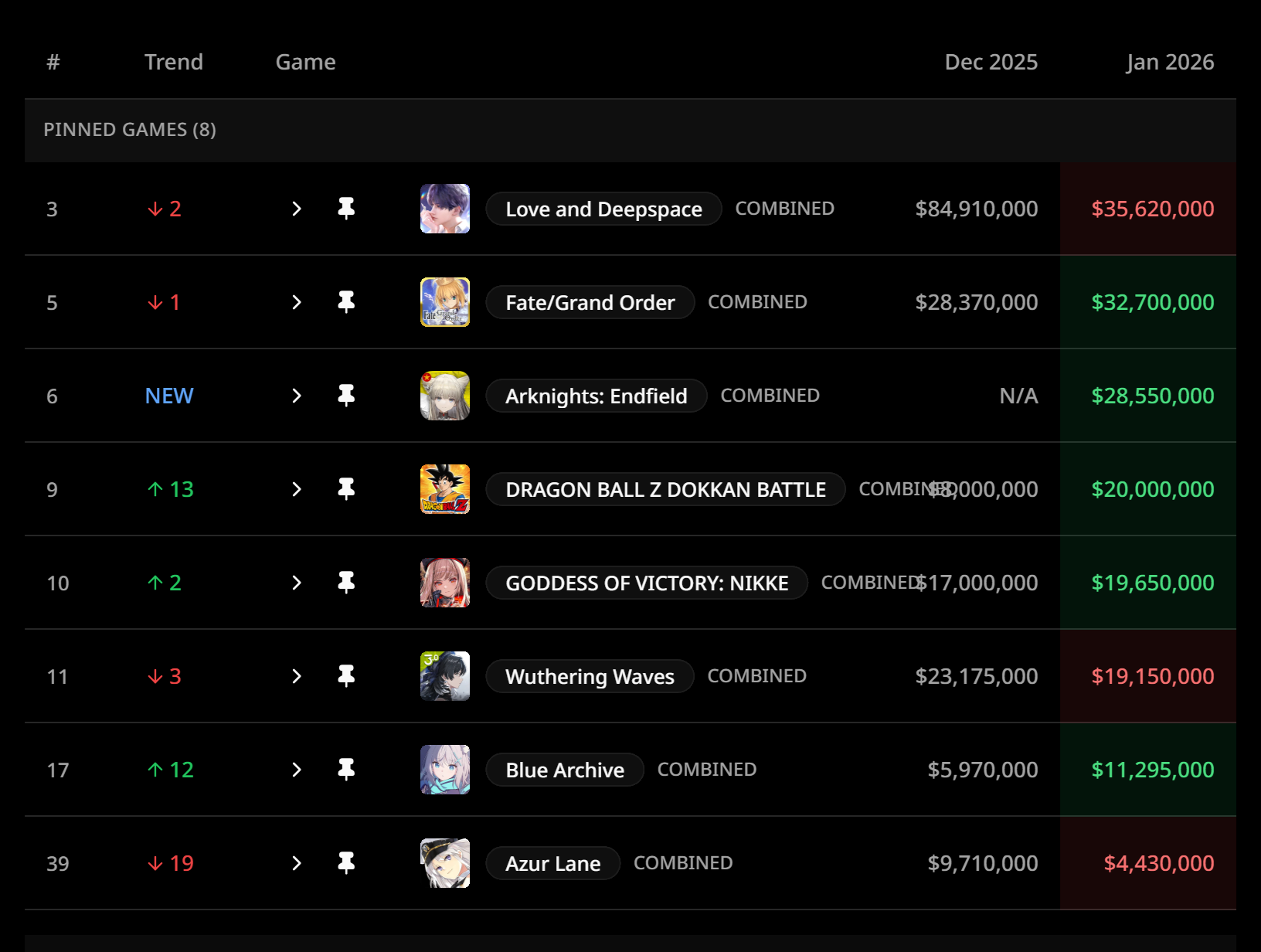The image size is (1261, 952).
Task: Select the Azur Lane name pill
Action: point(553,863)
